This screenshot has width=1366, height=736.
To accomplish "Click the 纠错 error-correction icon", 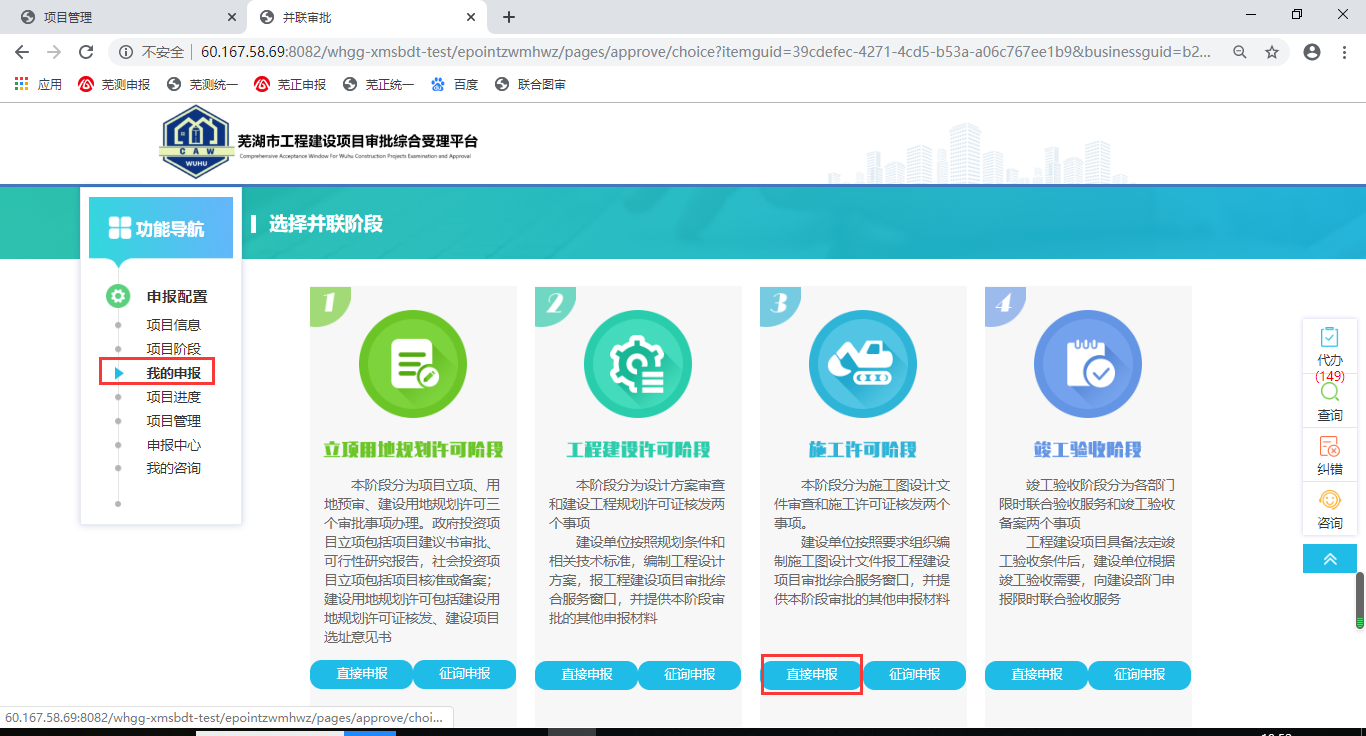I will click(1329, 455).
